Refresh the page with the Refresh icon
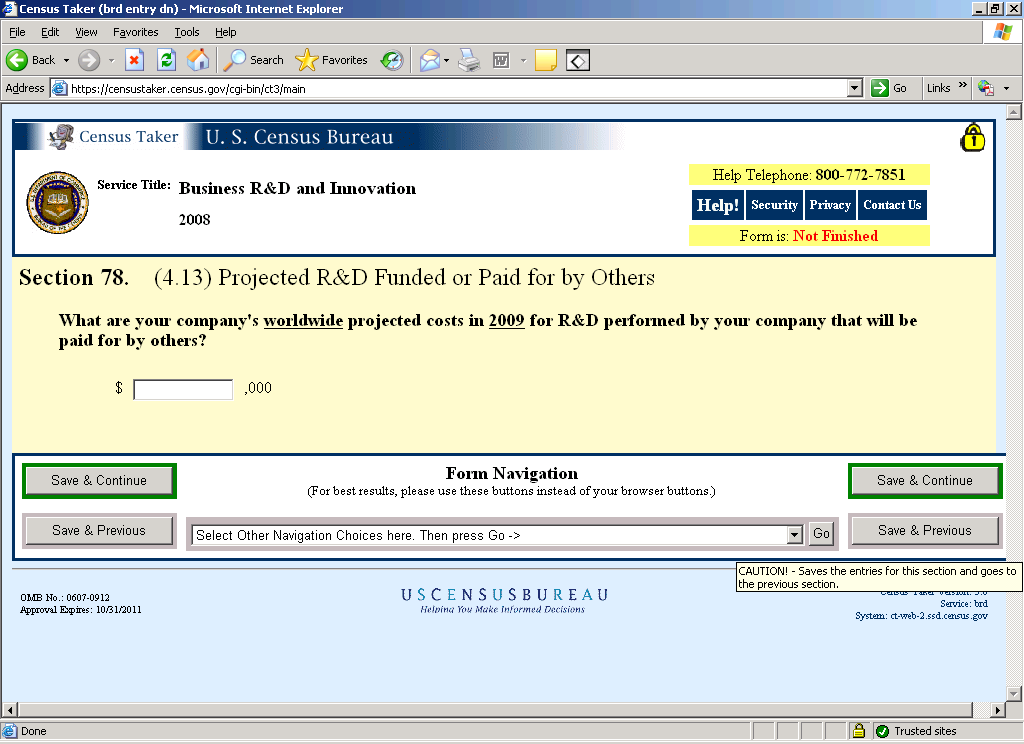Image resolution: width=1024 pixels, height=744 pixels. pyautogui.click(x=167, y=60)
